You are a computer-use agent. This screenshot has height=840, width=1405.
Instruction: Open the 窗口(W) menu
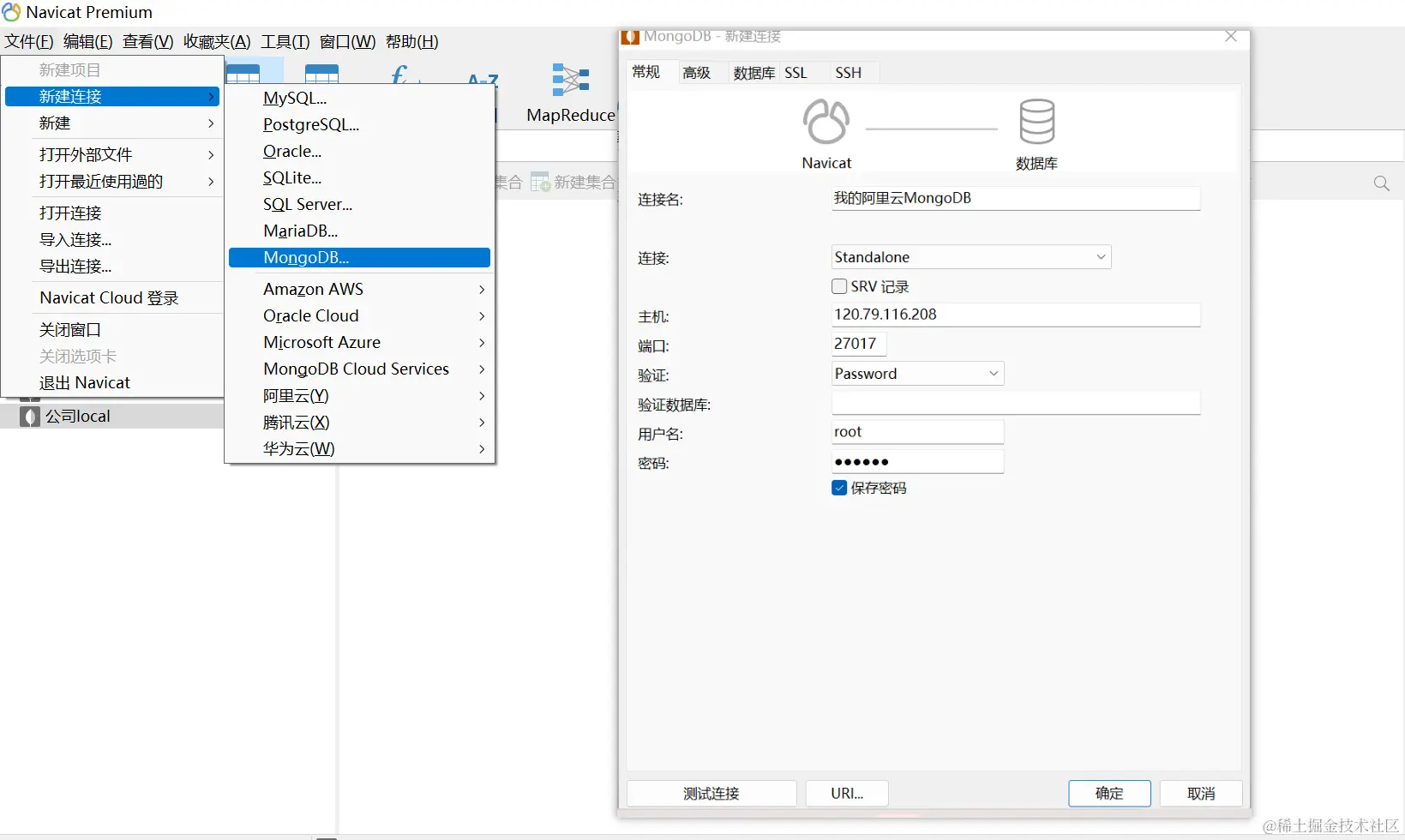(x=347, y=42)
